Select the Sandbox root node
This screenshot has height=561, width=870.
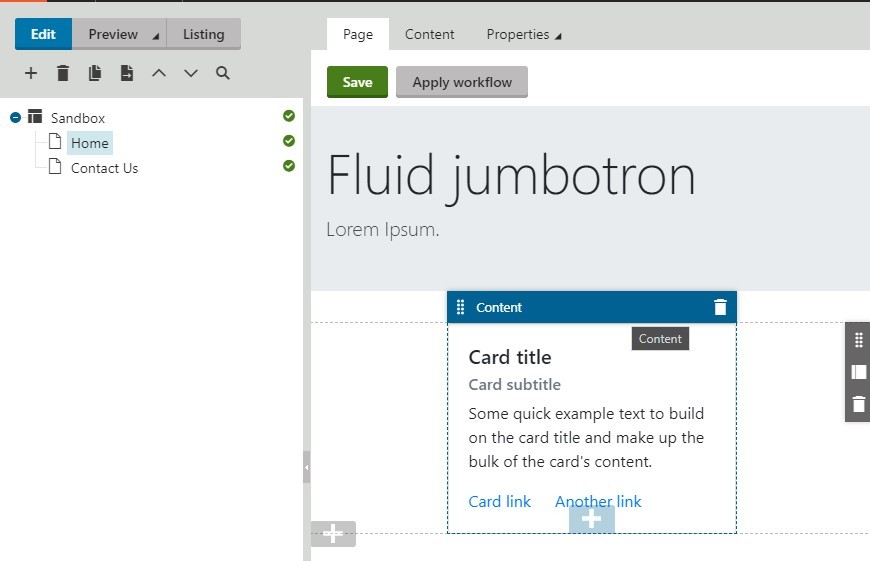78,118
